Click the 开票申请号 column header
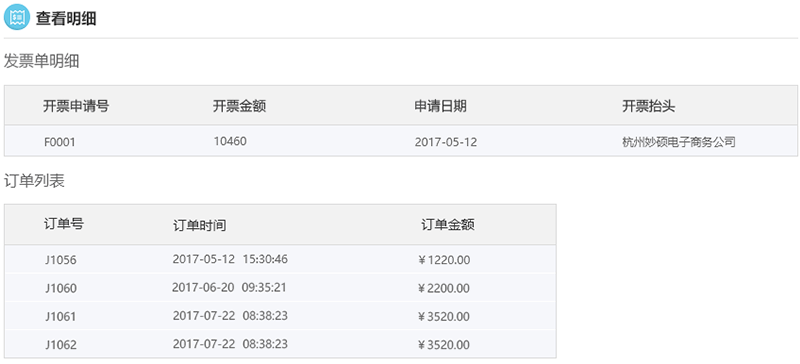The image size is (800, 364). (x=76, y=106)
